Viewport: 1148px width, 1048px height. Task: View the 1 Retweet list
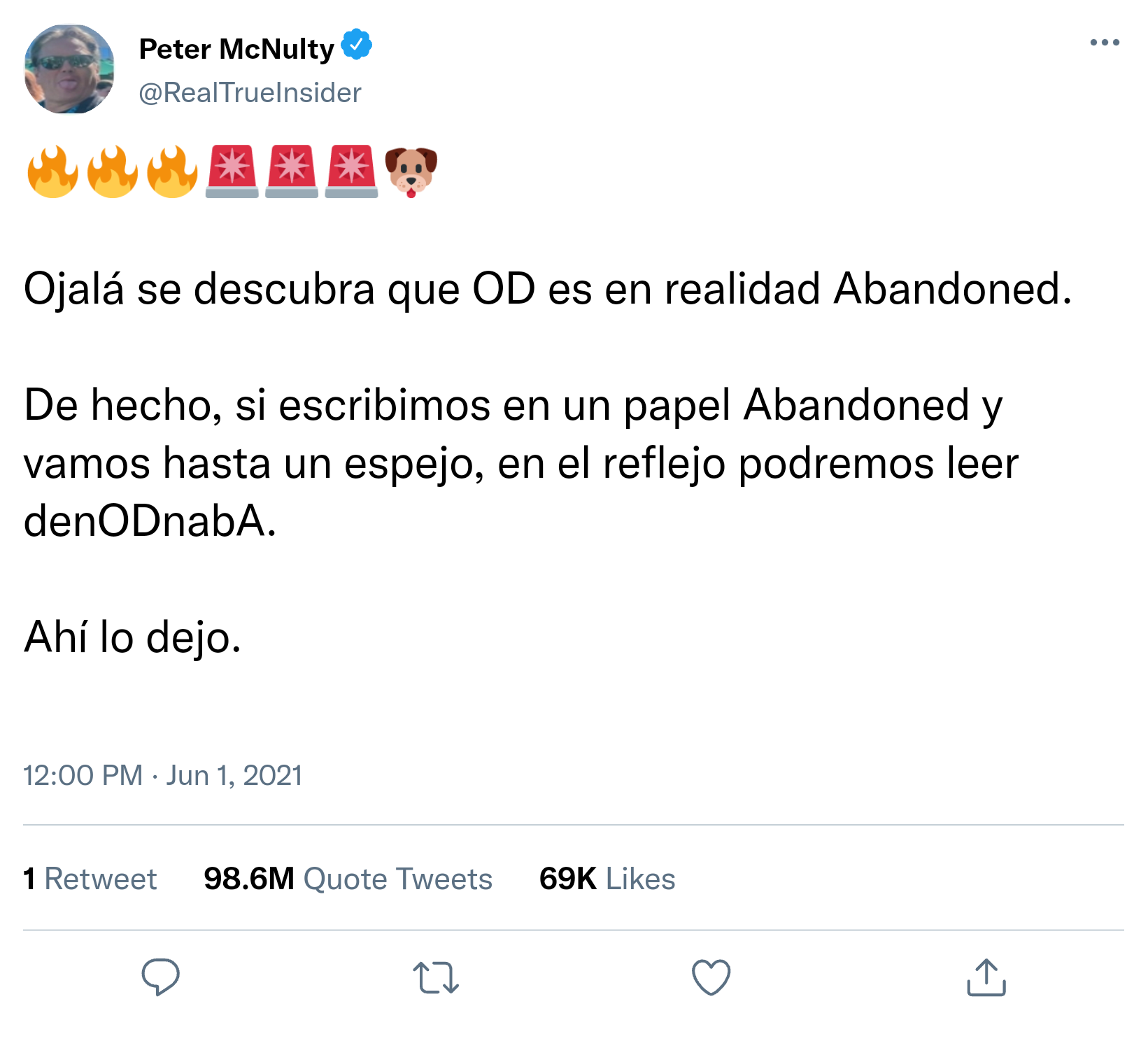[90, 878]
